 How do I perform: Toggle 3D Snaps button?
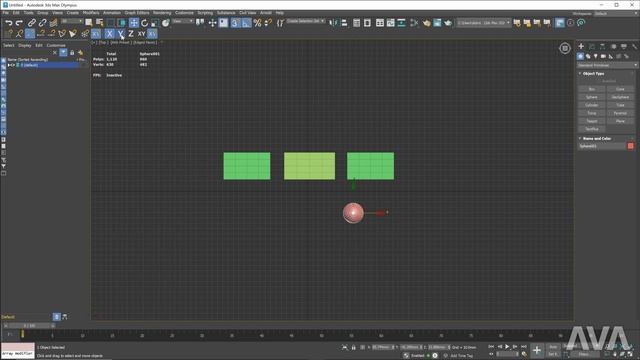[235, 23]
